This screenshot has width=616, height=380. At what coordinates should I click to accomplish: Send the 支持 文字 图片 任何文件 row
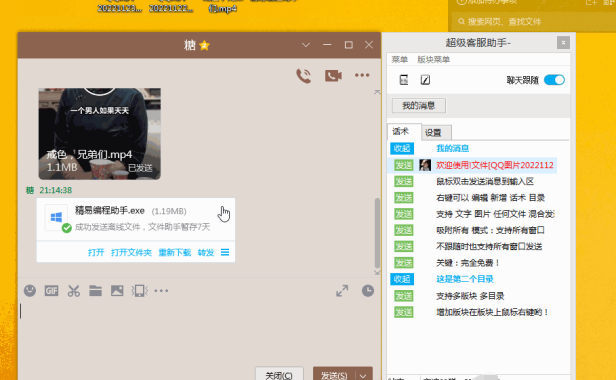click(x=404, y=214)
